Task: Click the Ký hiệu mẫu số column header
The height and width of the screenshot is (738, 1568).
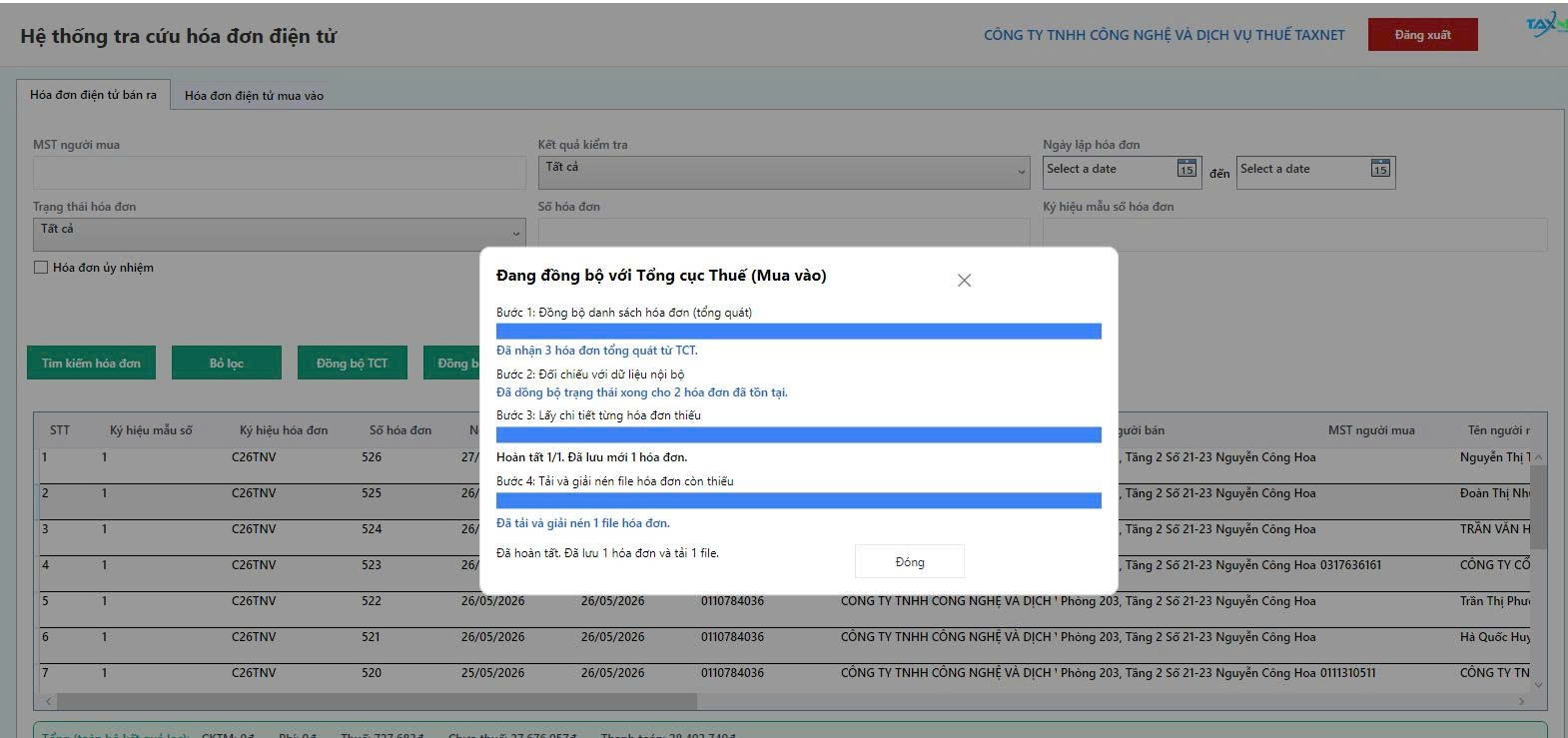Action: pos(151,430)
